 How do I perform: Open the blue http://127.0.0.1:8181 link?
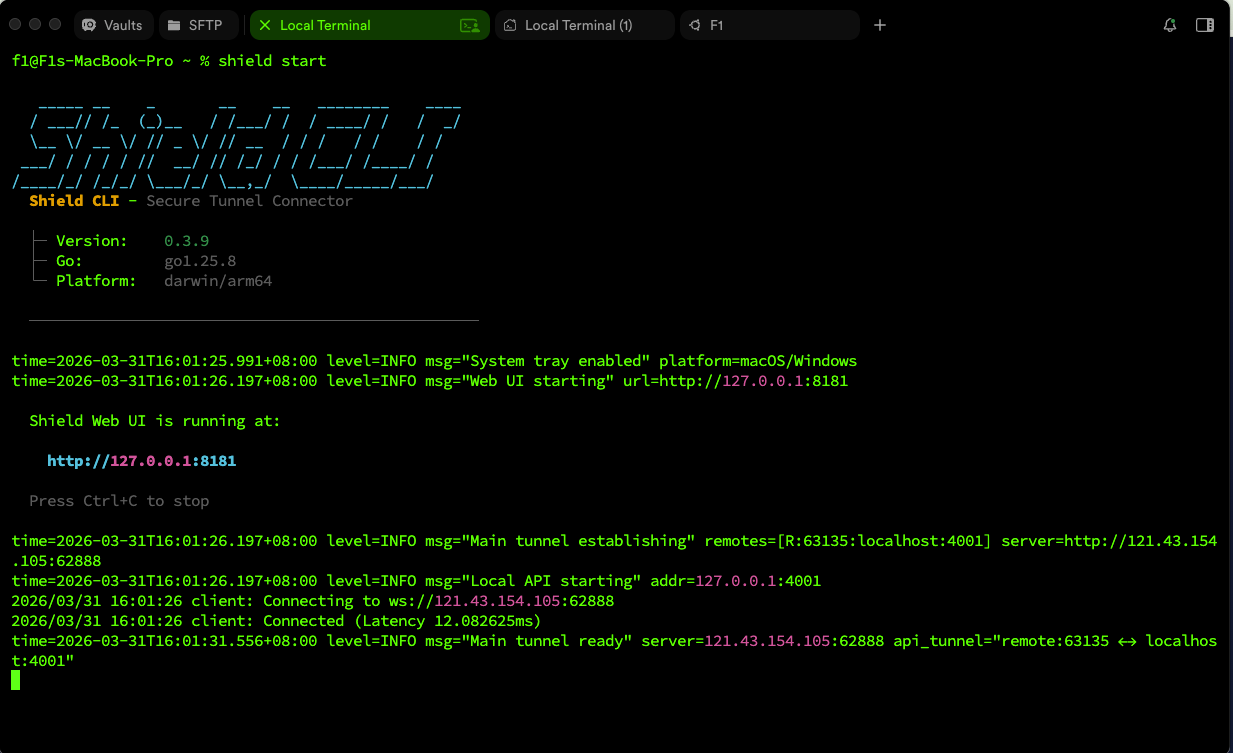141,461
